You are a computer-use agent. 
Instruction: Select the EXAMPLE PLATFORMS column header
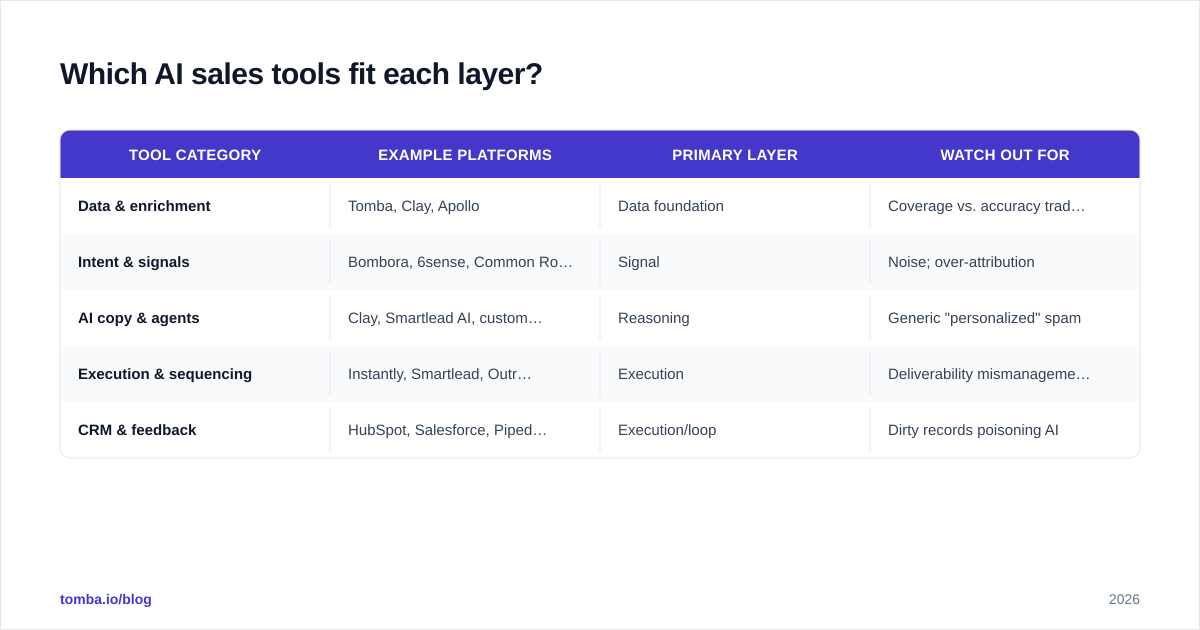click(465, 155)
